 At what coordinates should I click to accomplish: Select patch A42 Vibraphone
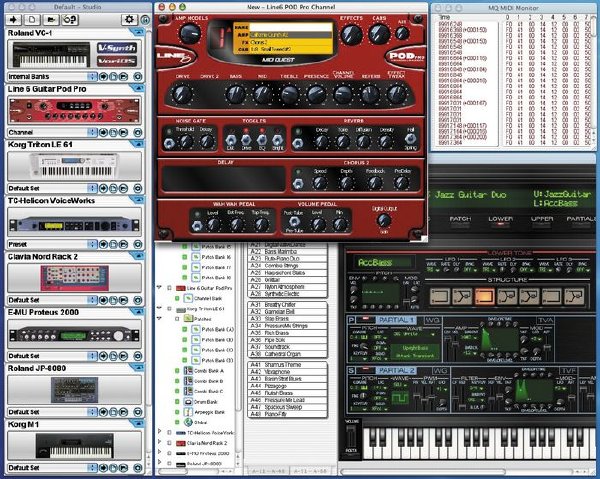[x=288, y=371]
